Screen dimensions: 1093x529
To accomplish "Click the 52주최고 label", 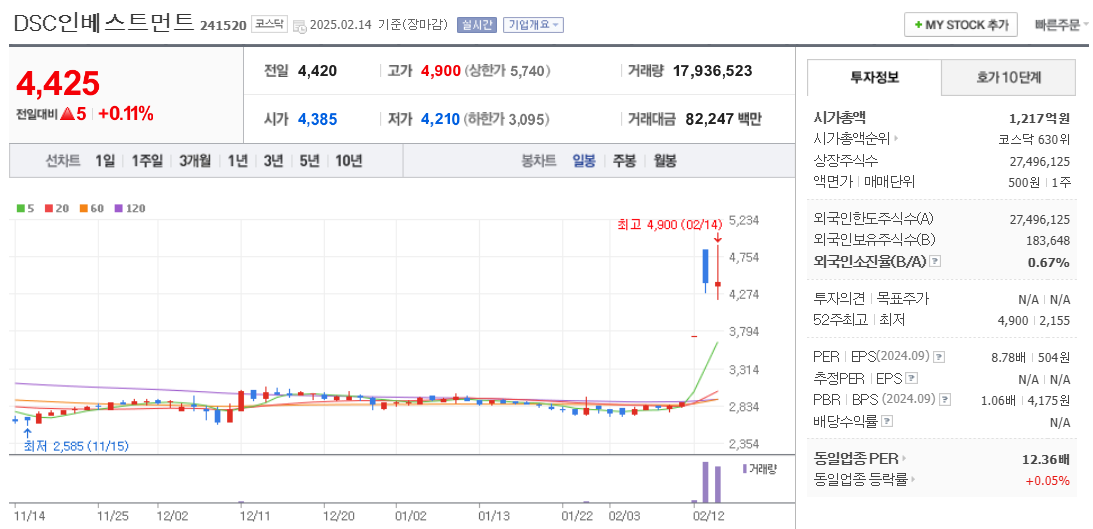I will click(x=840, y=320).
